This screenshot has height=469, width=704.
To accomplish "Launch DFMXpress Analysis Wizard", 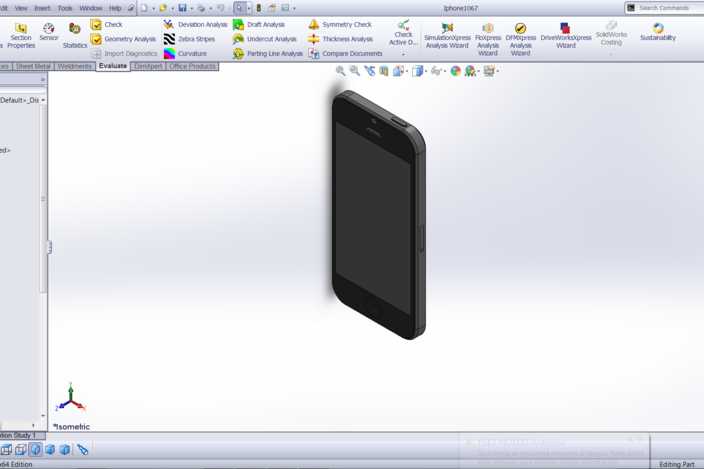I will point(520,39).
